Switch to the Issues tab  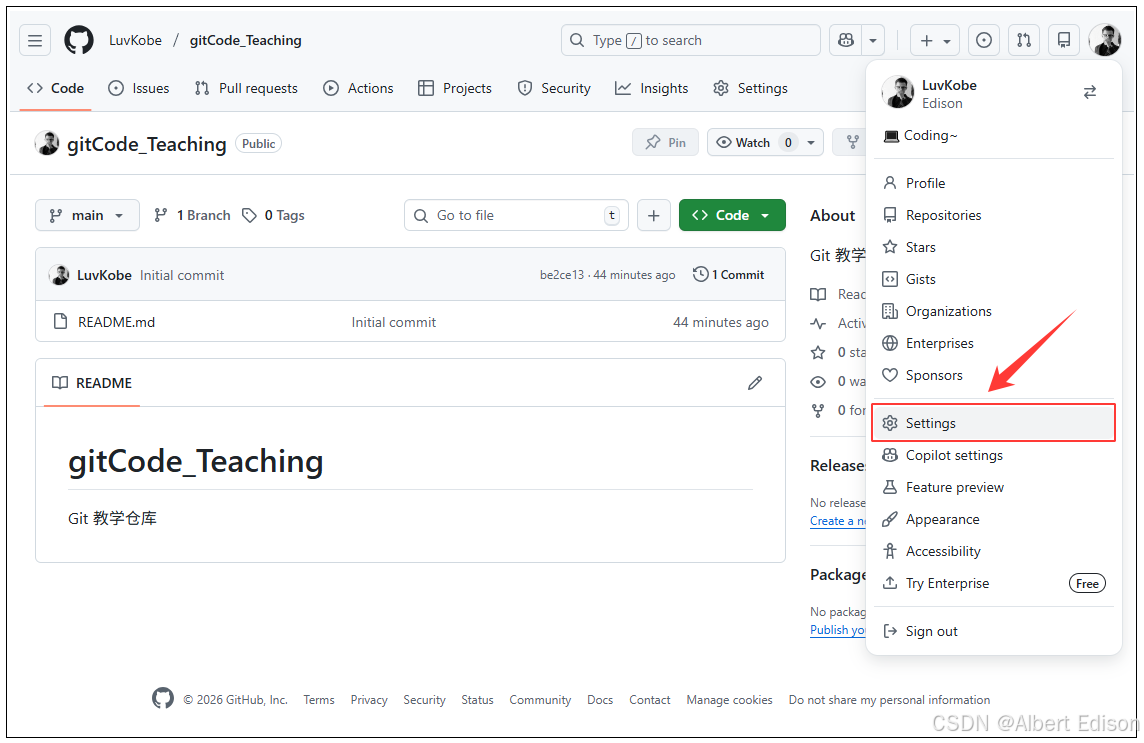[x=139, y=88]
